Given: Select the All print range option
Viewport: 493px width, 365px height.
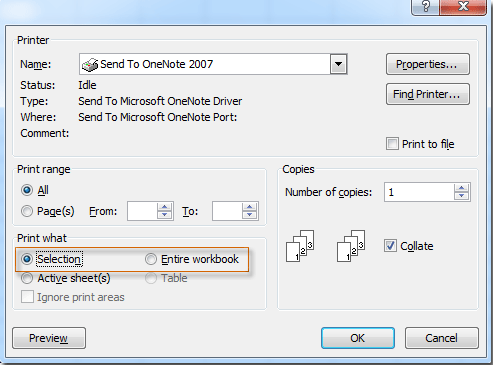Looking at the screenshot, I should 27,190.
